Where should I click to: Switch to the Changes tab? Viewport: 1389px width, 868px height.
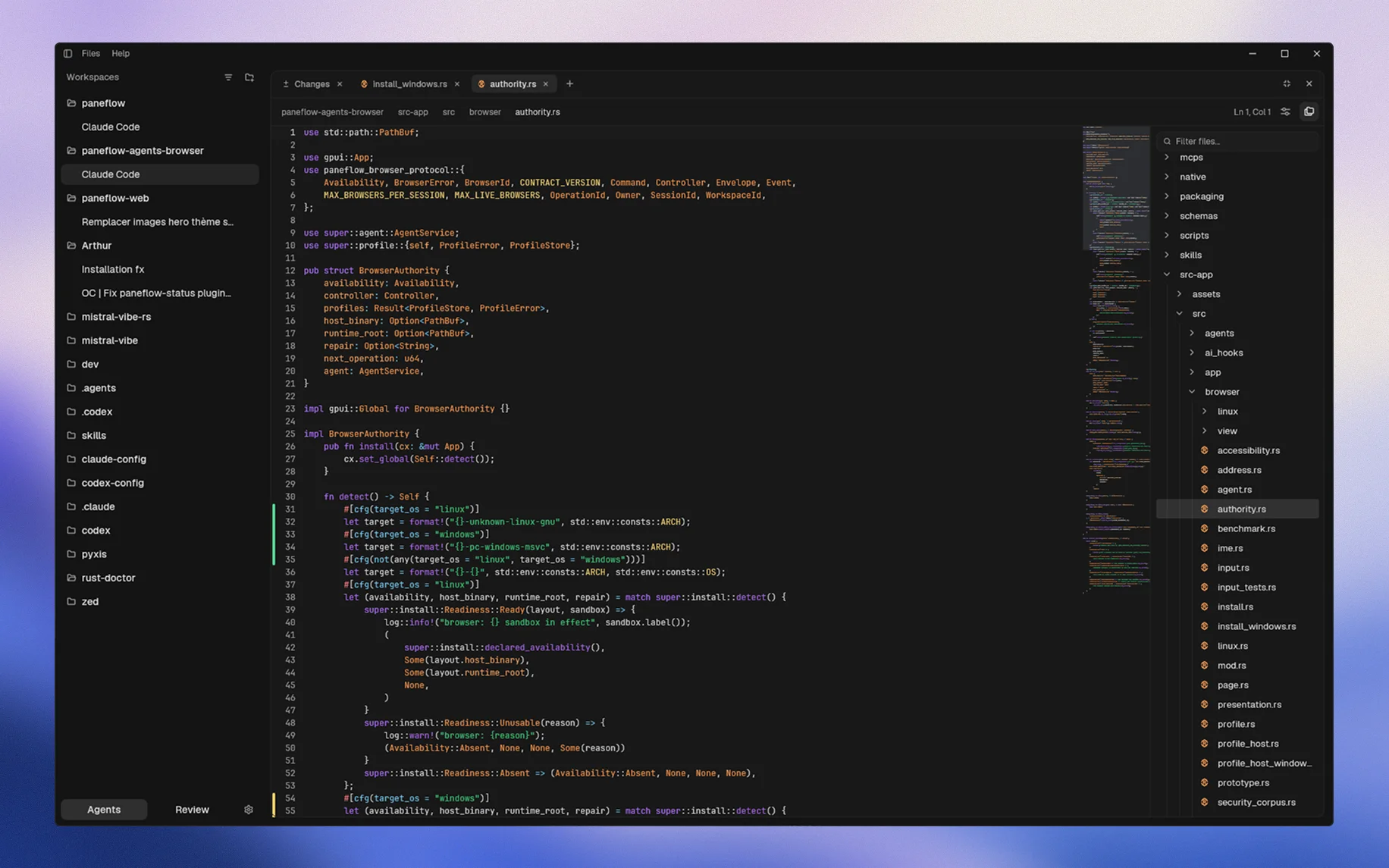pyautogui.click(x=312, y=84)
